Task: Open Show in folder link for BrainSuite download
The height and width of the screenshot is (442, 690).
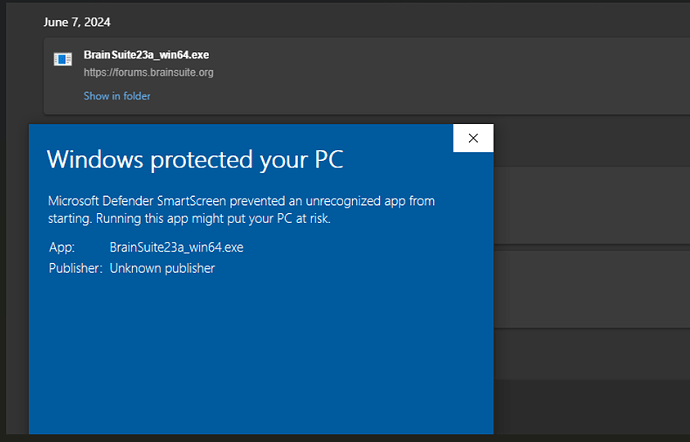Action: (117, 96)
